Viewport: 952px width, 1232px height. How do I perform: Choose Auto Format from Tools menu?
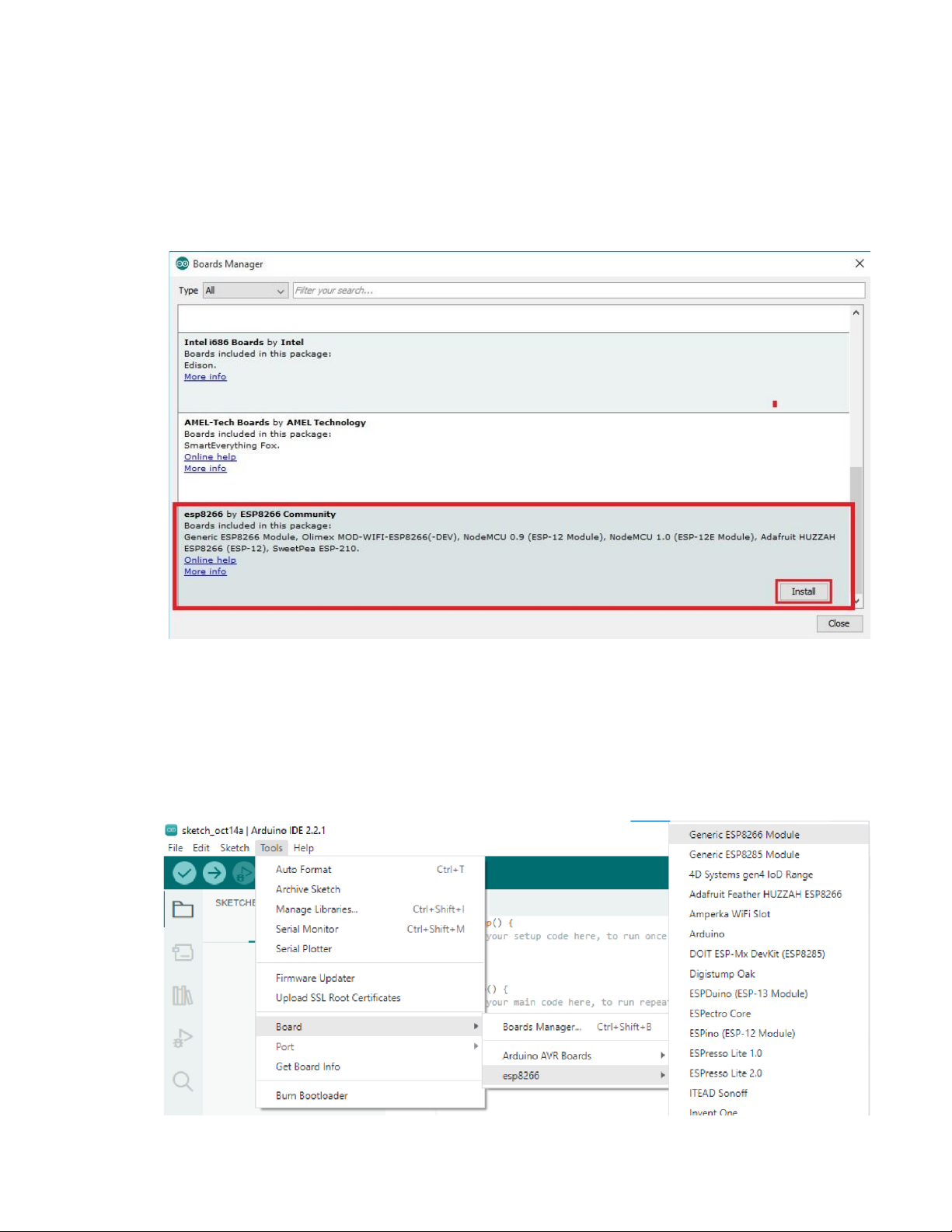[370, 870]
